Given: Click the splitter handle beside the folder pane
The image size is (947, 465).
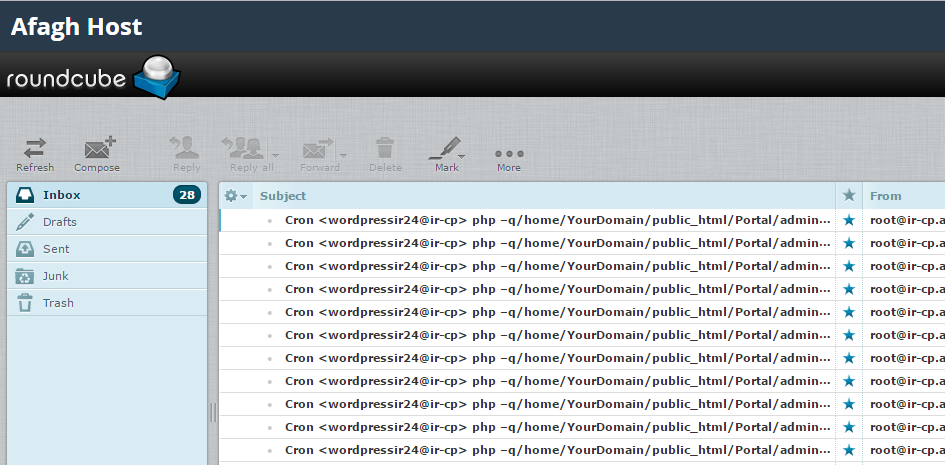Looking at the screenshot, I should click(x=213, y=412).
